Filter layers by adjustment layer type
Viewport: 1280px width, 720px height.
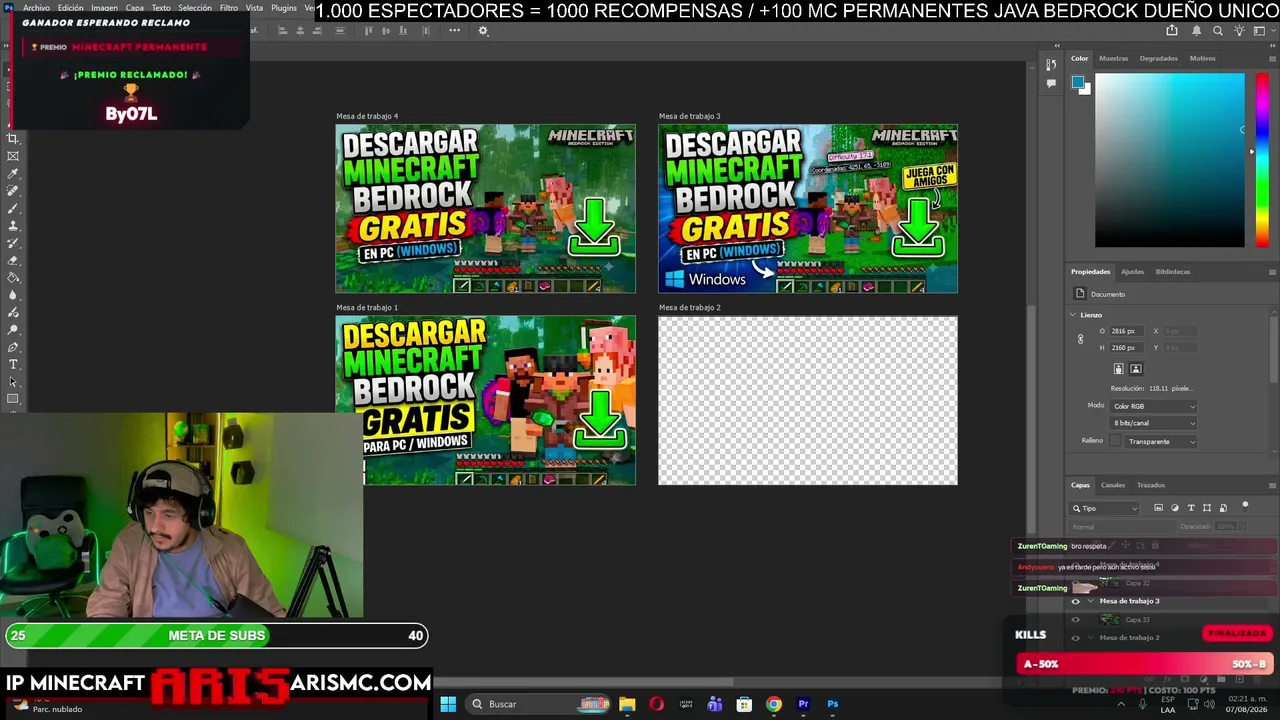click(1175, 508)
